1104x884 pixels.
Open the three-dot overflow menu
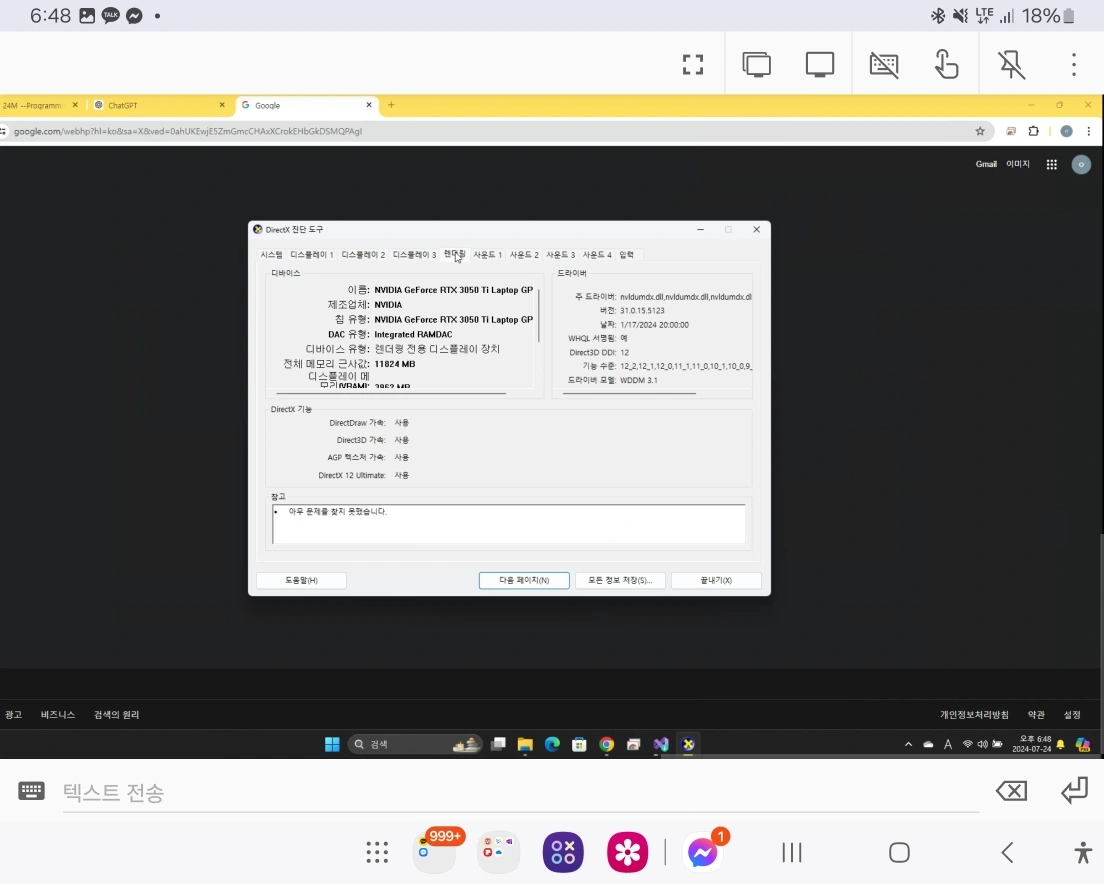point(1073,65)
